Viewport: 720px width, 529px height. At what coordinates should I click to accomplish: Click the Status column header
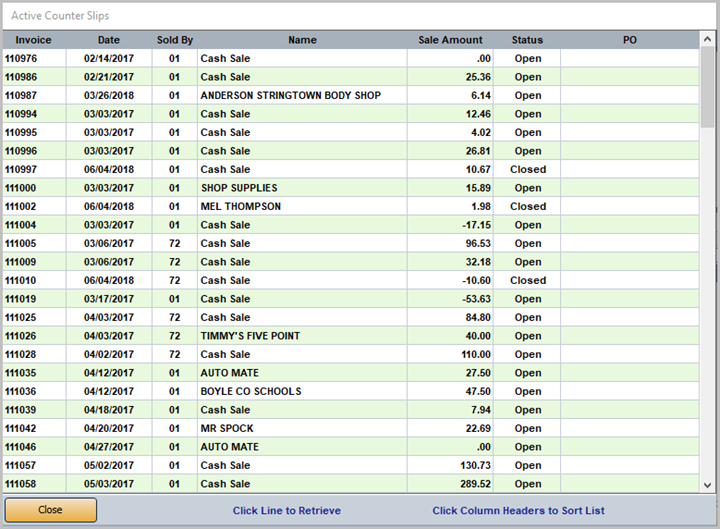[x=527, y=40]
